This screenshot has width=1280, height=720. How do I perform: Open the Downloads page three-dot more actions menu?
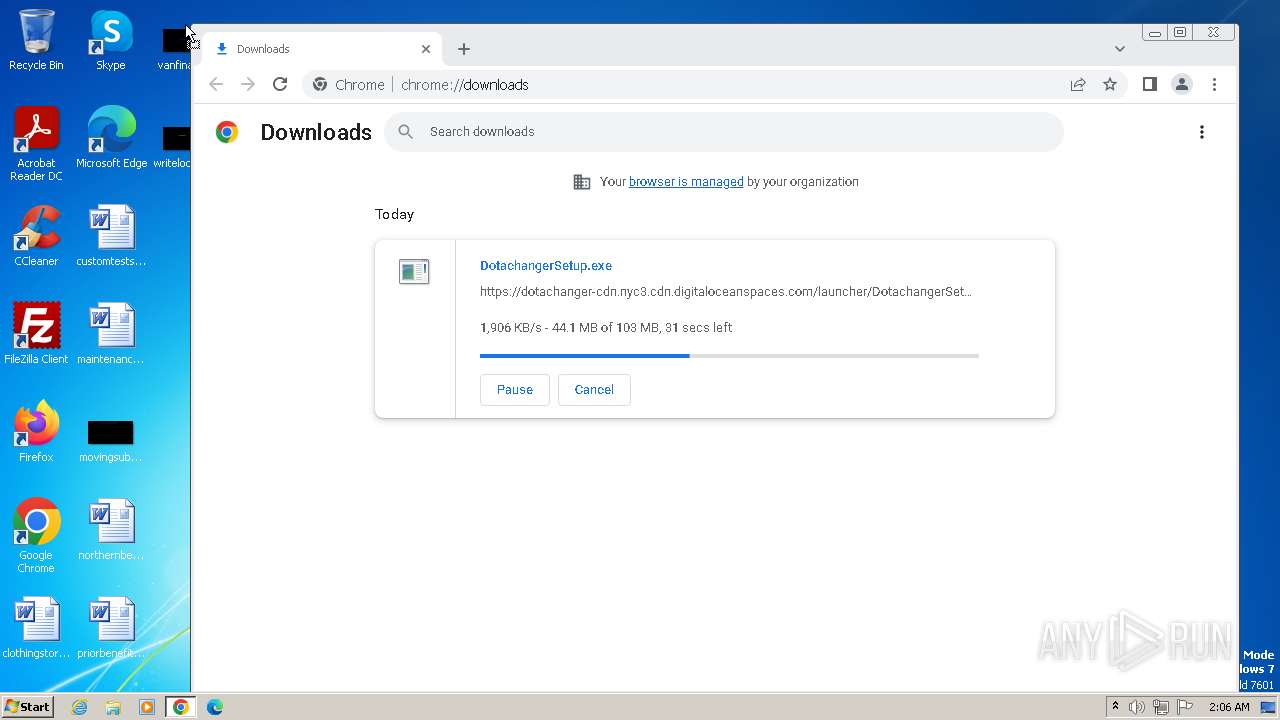point(1202,132)
